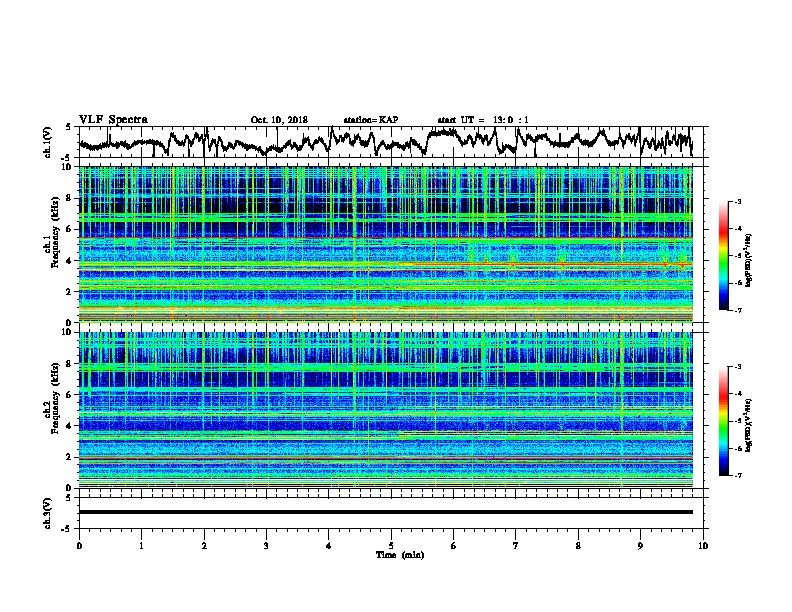Click time axis tick label "1"
This screenshot has width=792, height=612.
[x=141, y=546]
